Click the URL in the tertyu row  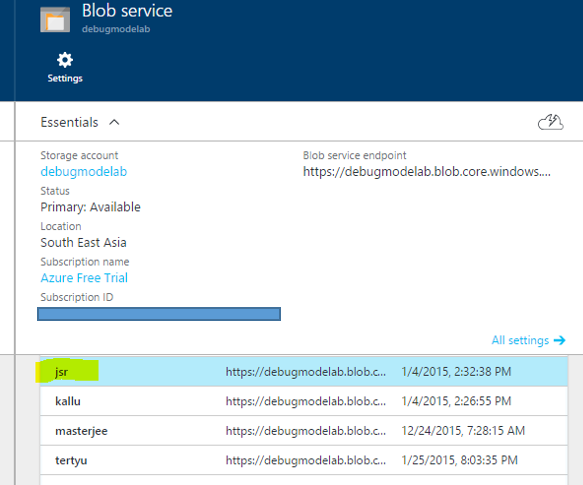coord(306,460)
